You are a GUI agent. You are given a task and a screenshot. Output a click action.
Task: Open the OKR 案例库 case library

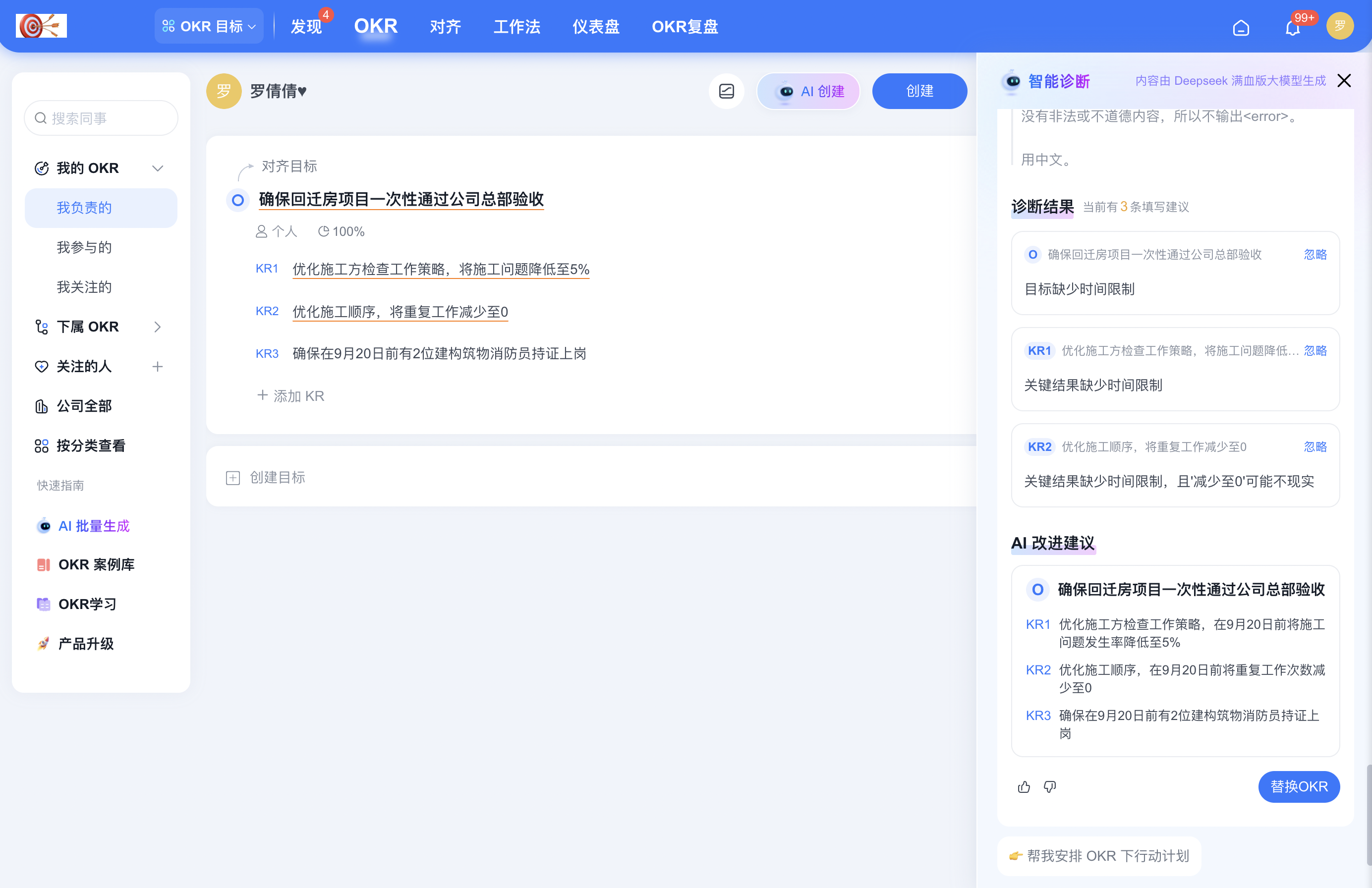point(96,564)
